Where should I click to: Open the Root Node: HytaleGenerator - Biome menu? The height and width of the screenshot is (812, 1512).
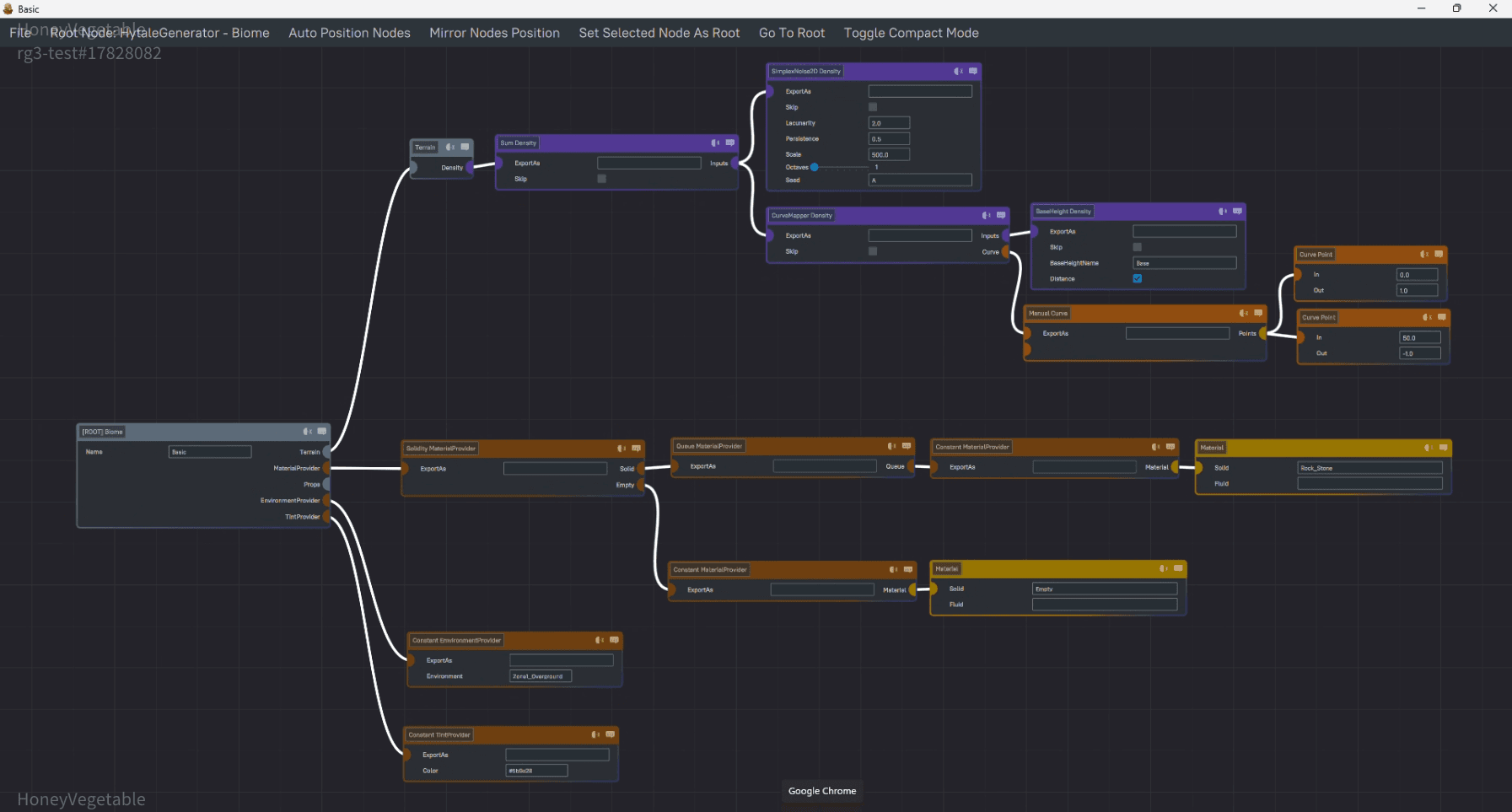pyautogui.click(x=160, y=33)
